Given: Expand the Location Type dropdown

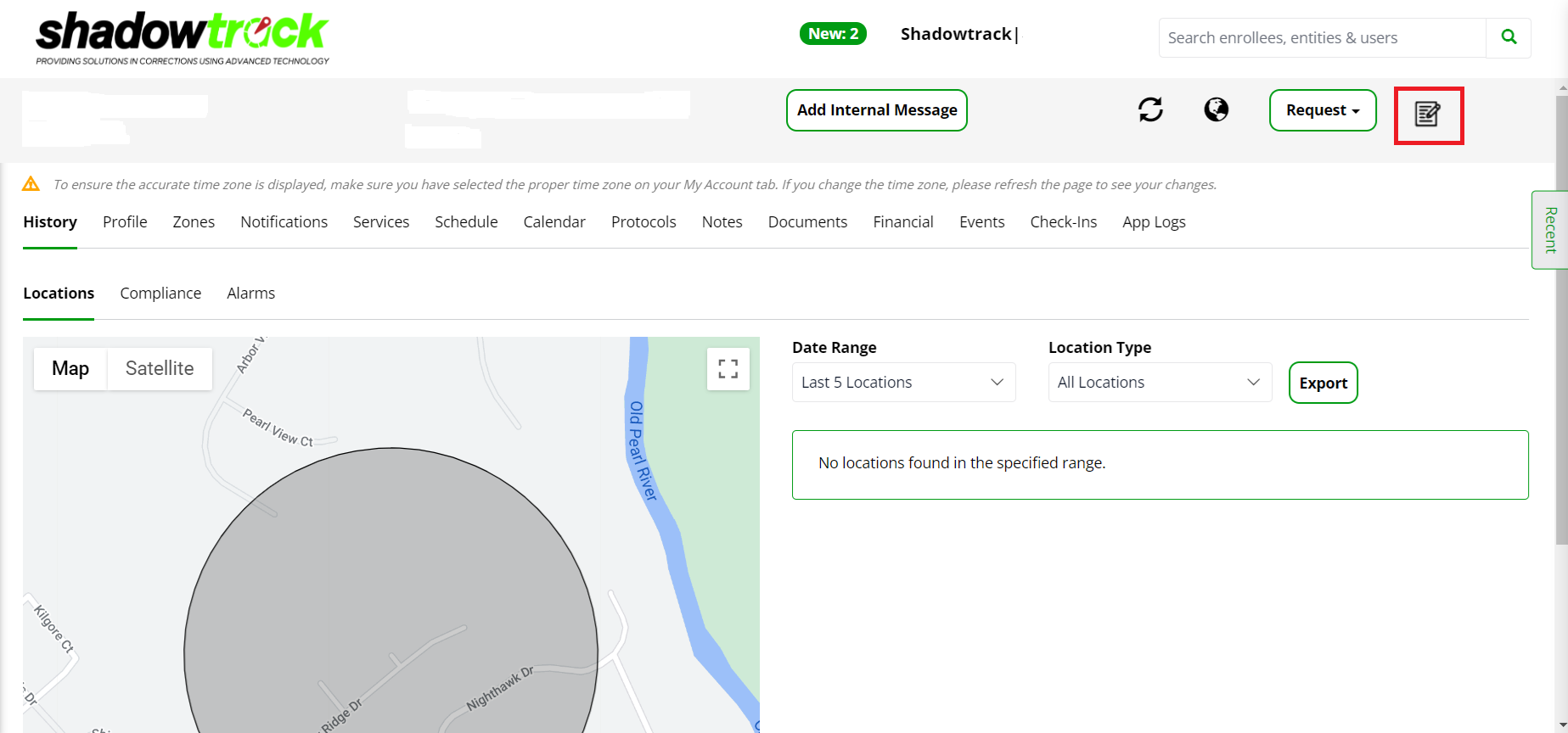Looking at the screenshot, I should tap(1160, 383).
